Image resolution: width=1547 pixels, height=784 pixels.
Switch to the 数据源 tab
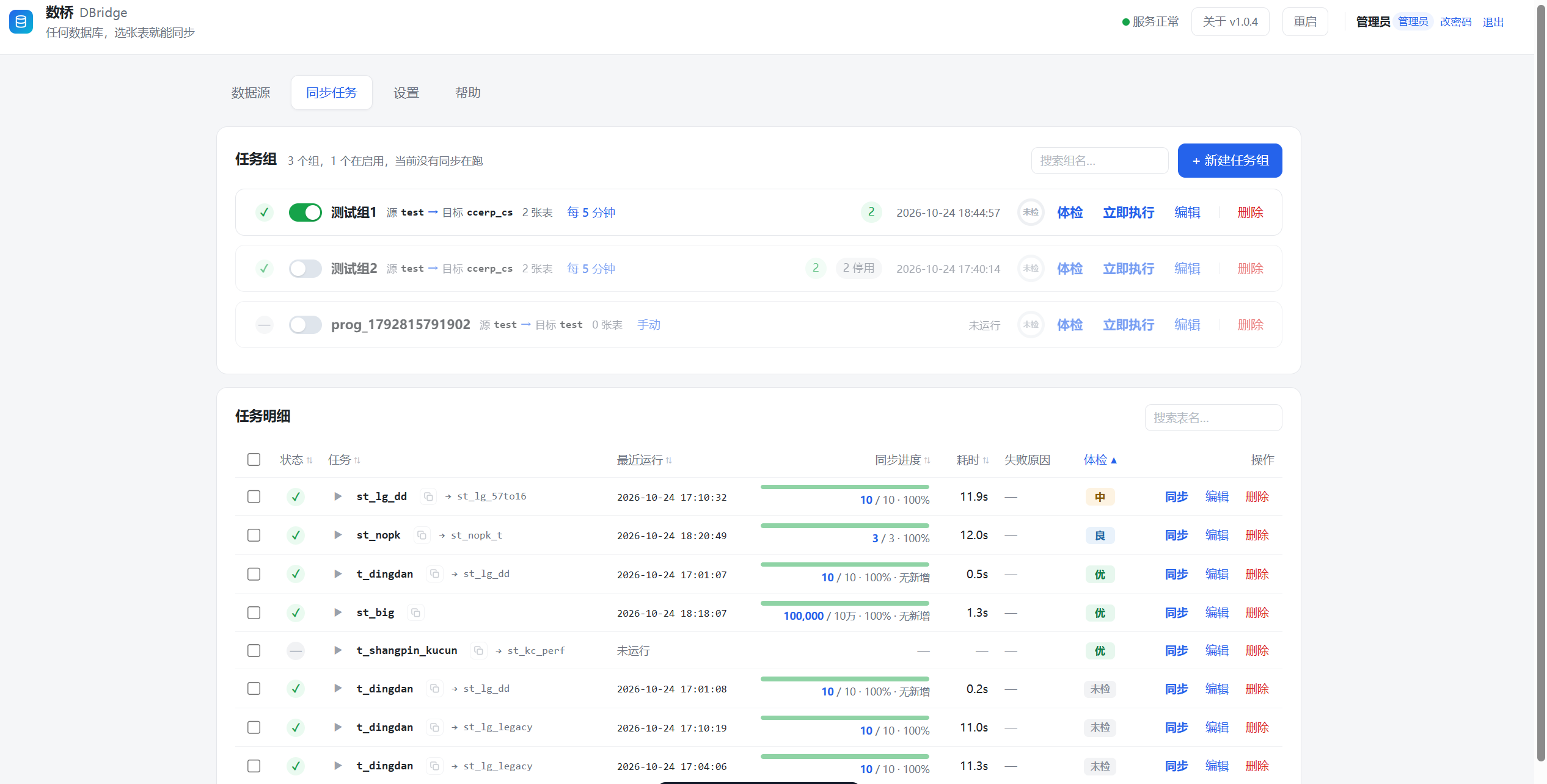251,93
